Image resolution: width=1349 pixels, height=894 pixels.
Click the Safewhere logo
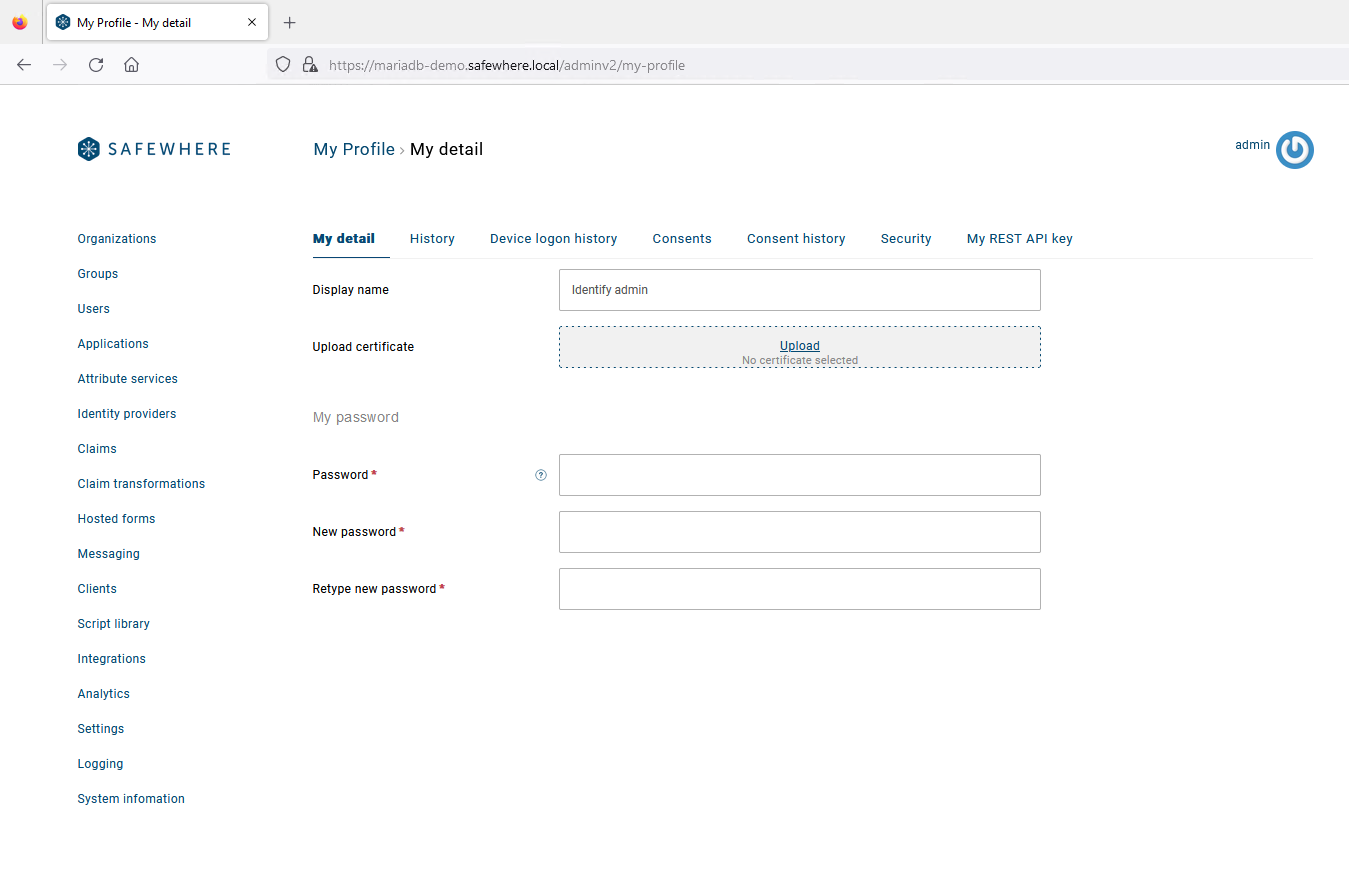click(x=154, y=149)
